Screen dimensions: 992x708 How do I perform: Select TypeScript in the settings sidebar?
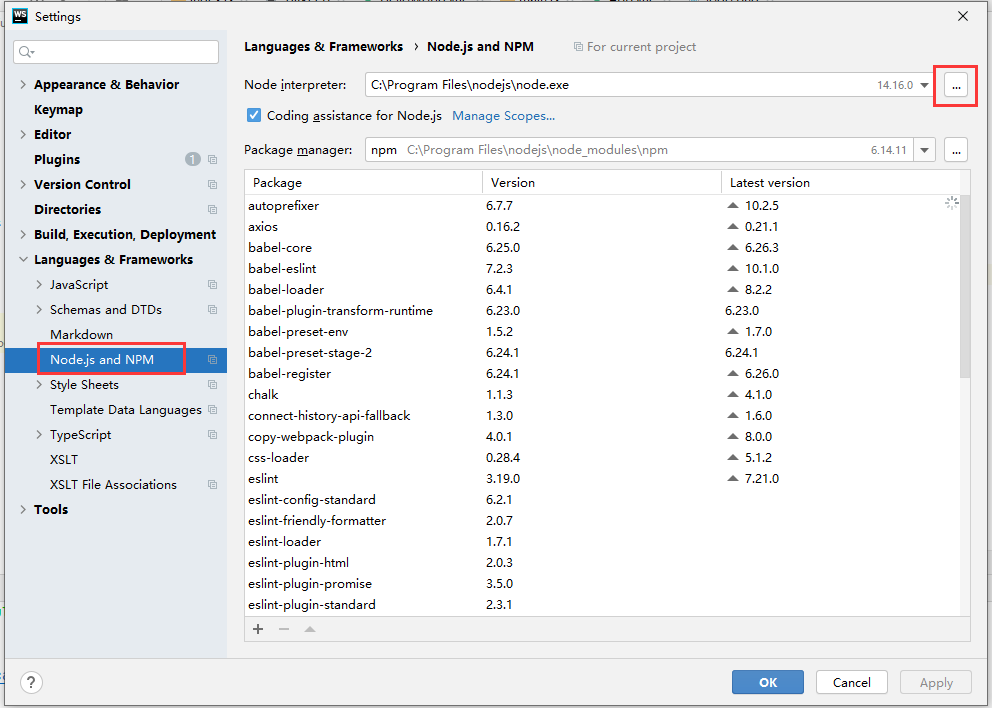(79, 434)
